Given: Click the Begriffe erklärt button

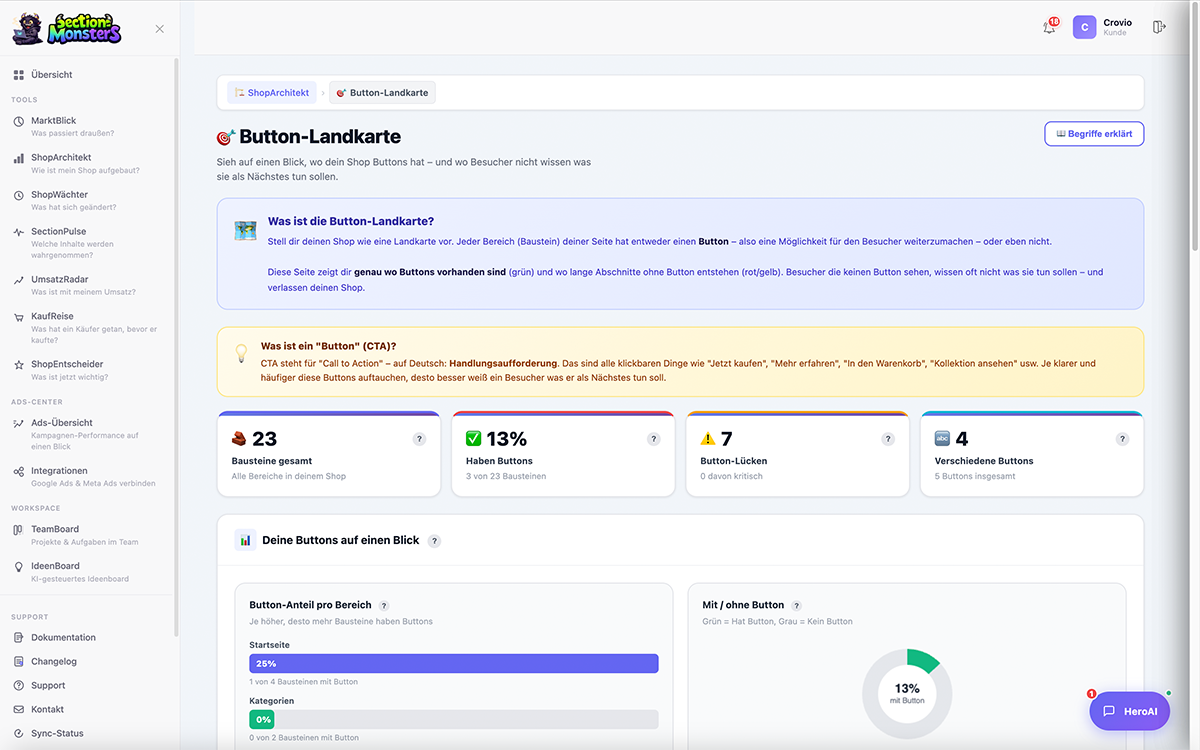Looking at the screenshot, I should (x=1094, y=134).
